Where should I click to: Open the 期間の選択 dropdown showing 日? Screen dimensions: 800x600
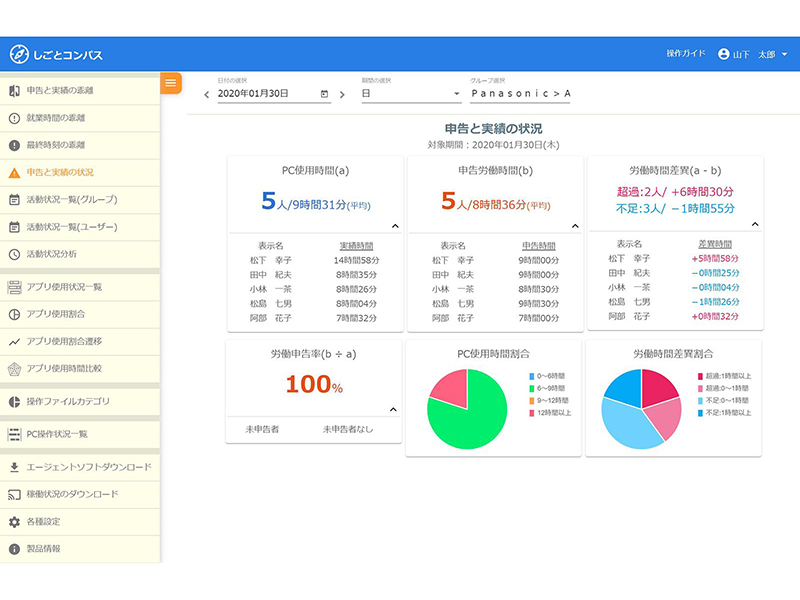tap(411, 94)
